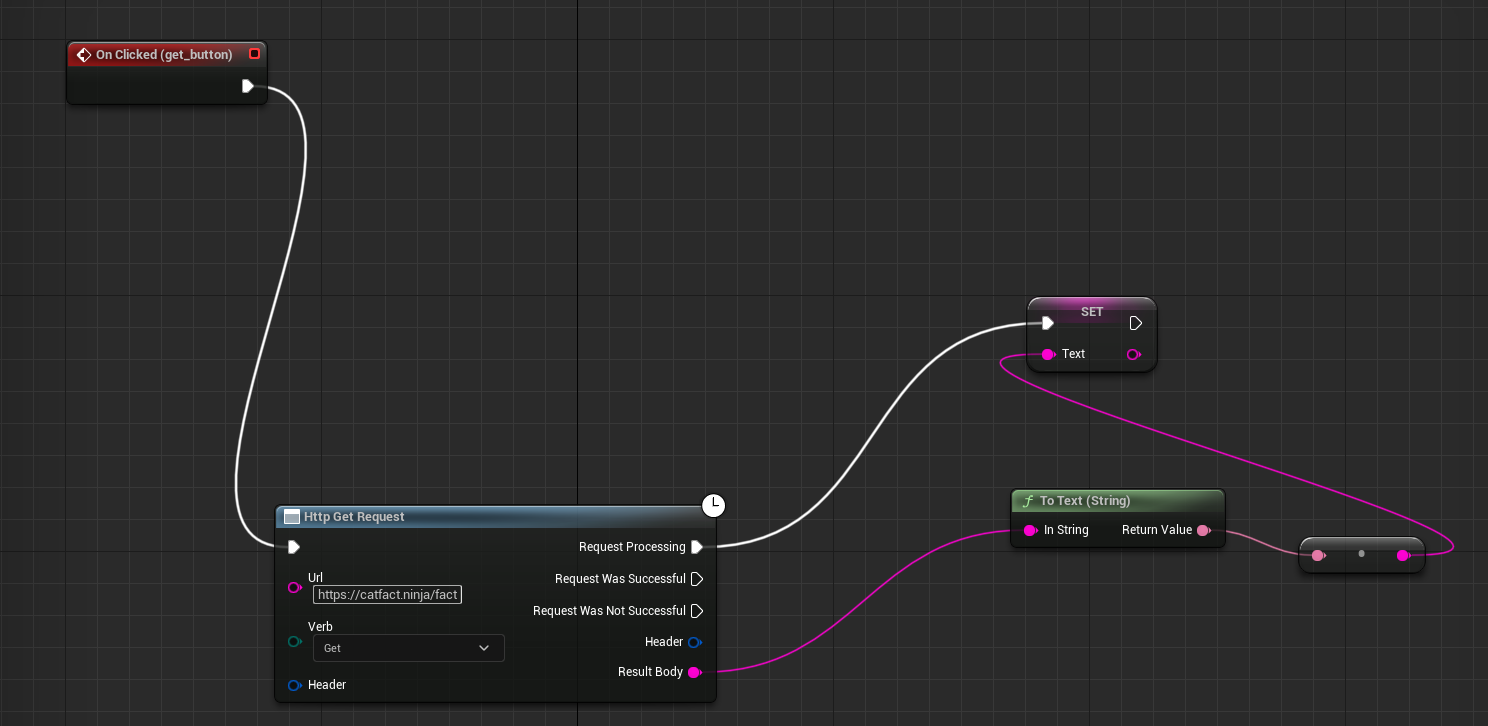Click the reroute node's center dot
The width and height of the screenshot is (1488, 726).
[x=1361, y=554]
